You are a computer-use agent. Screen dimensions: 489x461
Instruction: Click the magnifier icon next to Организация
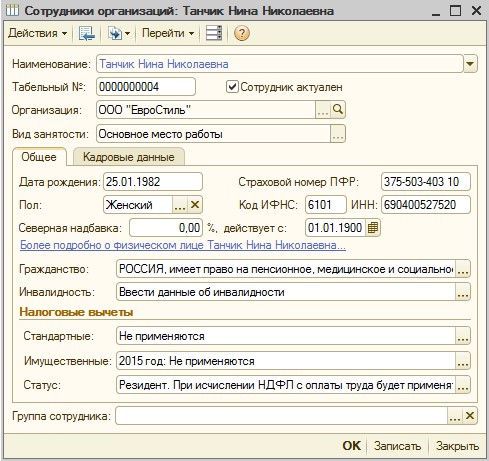point(338,110)
